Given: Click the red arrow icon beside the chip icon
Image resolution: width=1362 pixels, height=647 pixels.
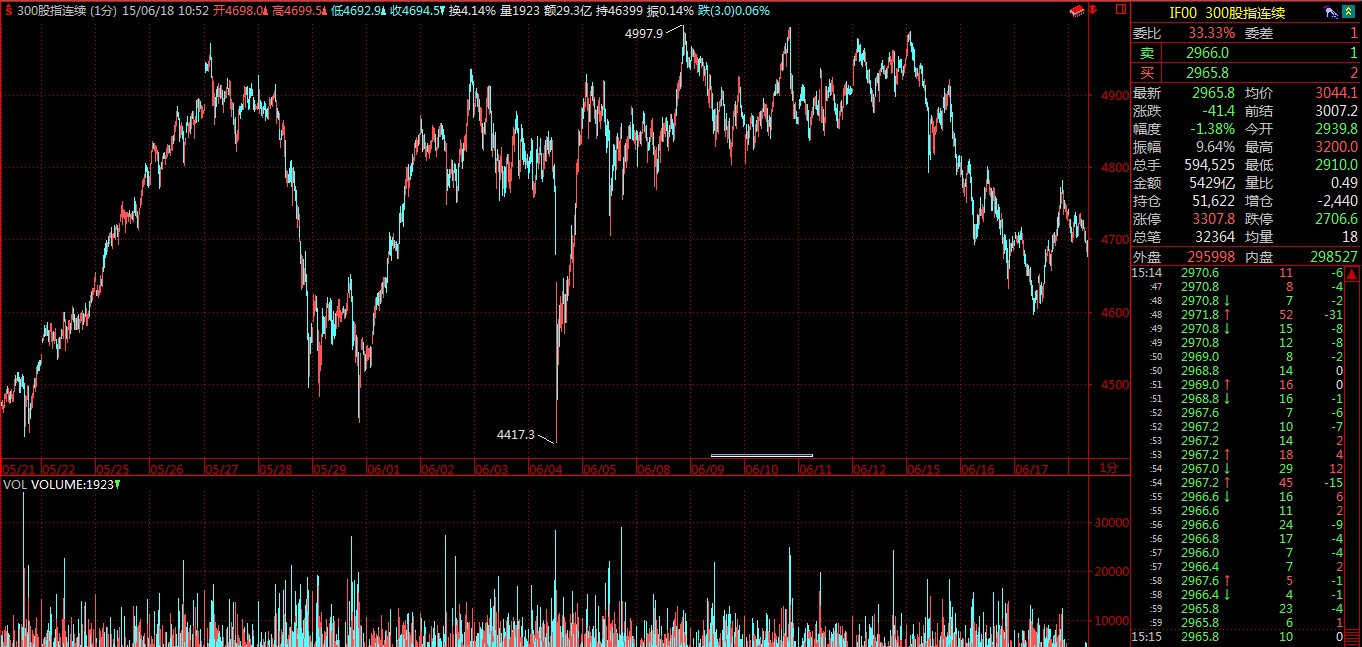Looking at the screenshot, I should [1095, 11].
